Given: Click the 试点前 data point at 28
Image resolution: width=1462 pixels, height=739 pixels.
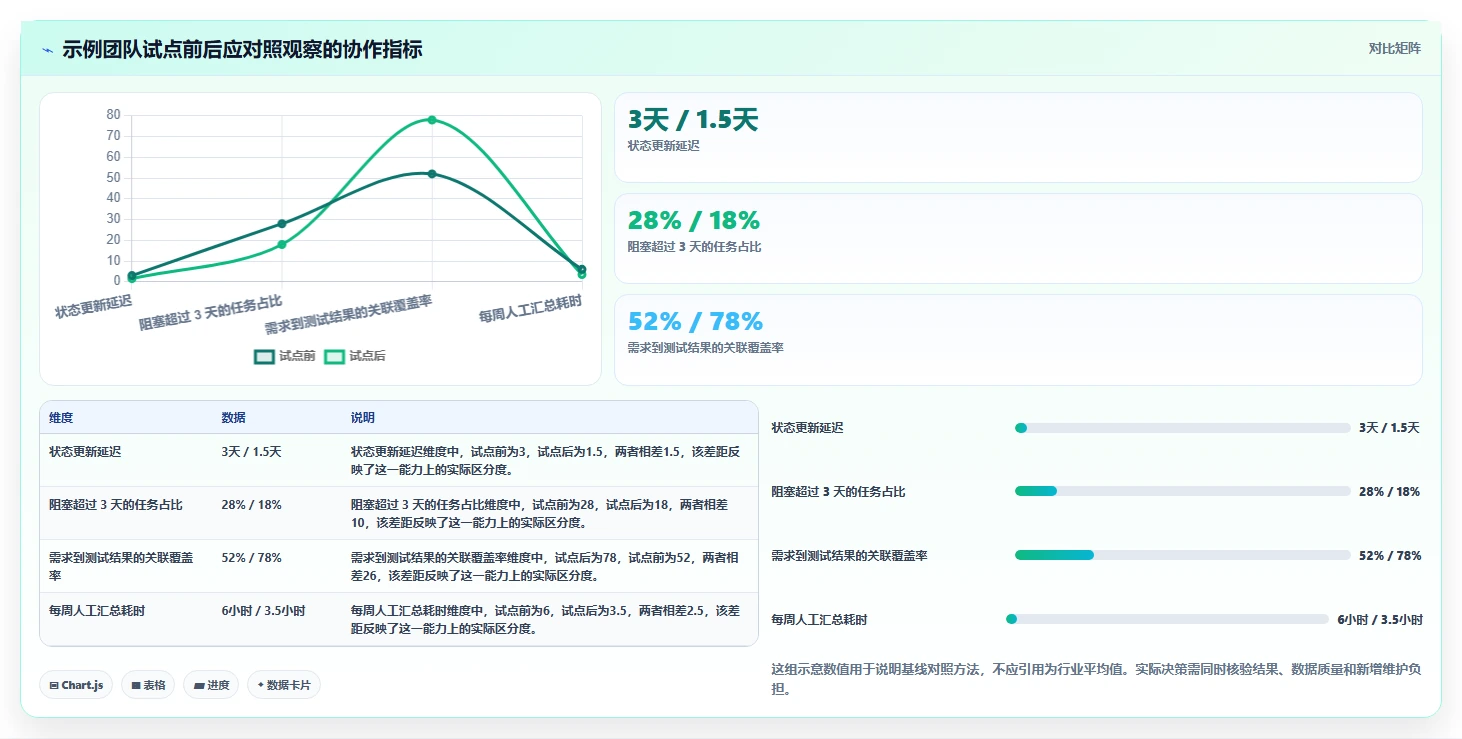Looking at the screenshot, I should pos(282,223).
